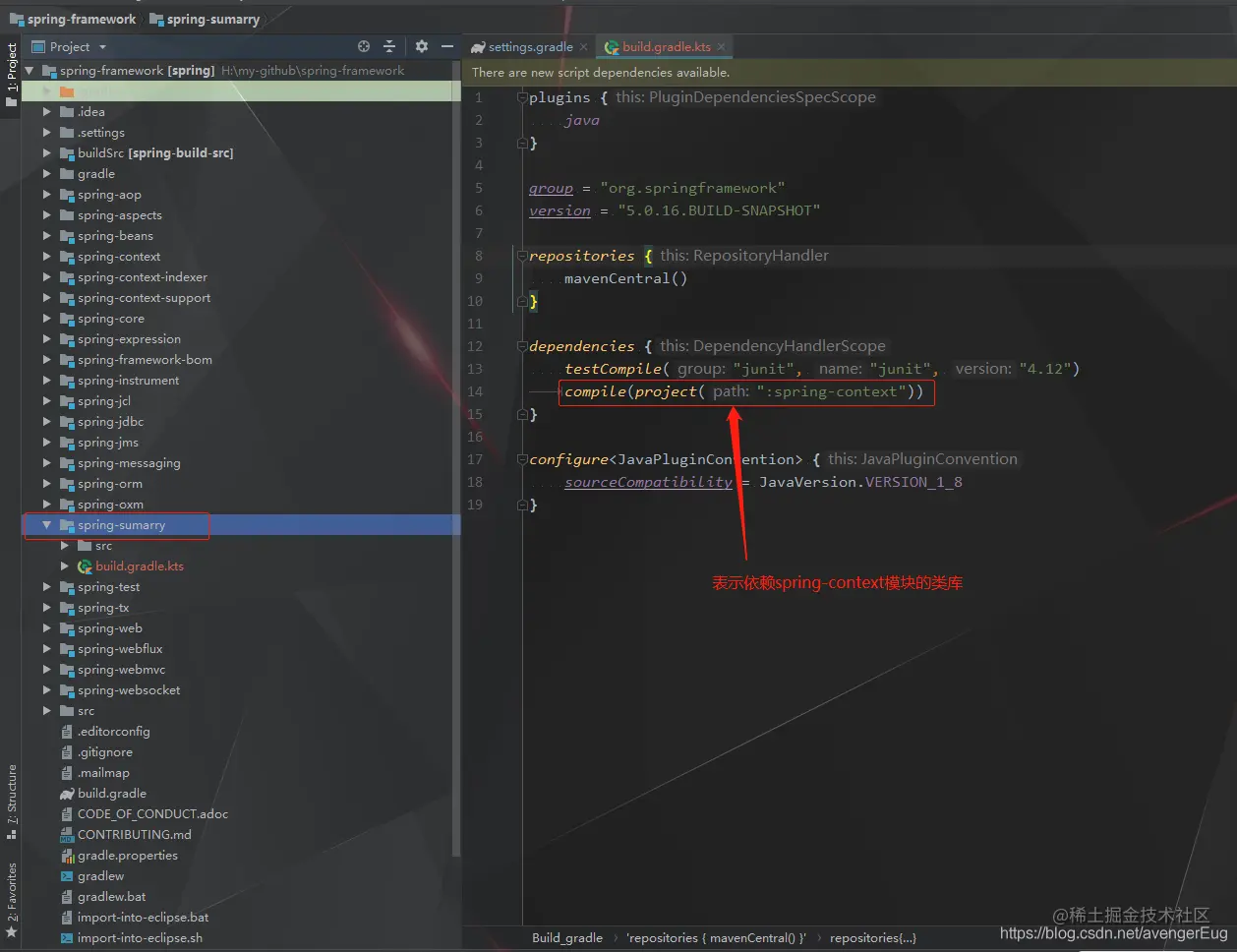
Task: Click line number 14 in the gutter
Action: [x=475, y=391]
